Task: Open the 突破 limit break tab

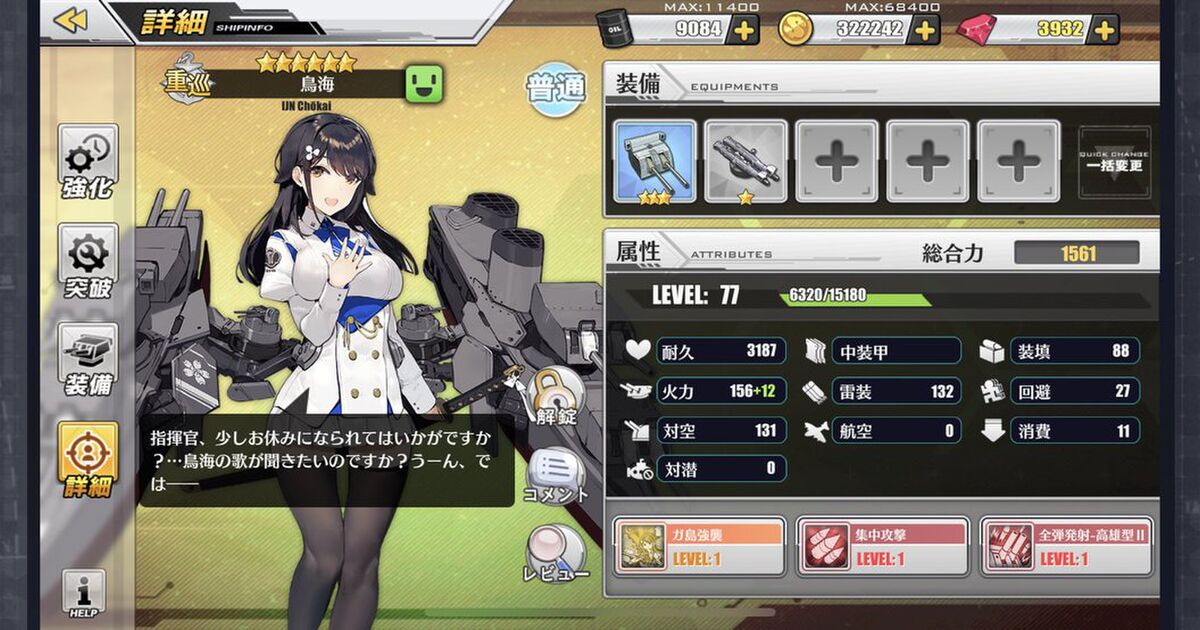Action: pos(89,264)
